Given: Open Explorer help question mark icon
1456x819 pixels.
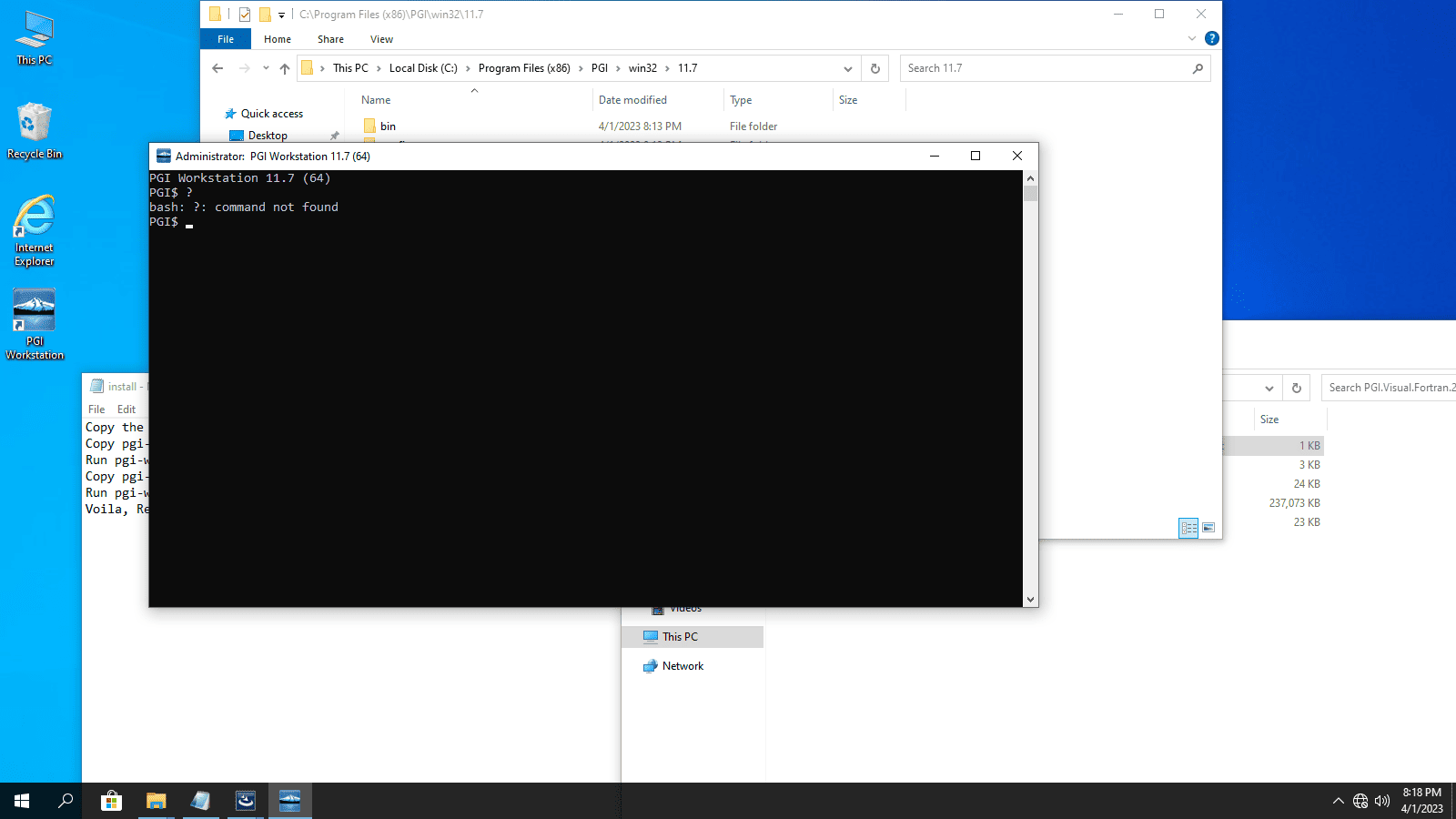Looking at the screenshot, I should [1212, 38].
